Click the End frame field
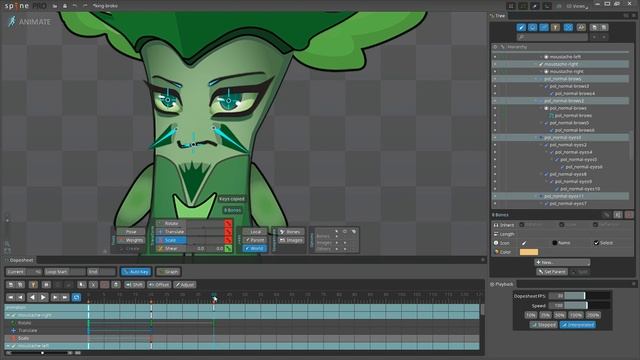Screen dimensions: 640x360 click(x=102, y=271)
